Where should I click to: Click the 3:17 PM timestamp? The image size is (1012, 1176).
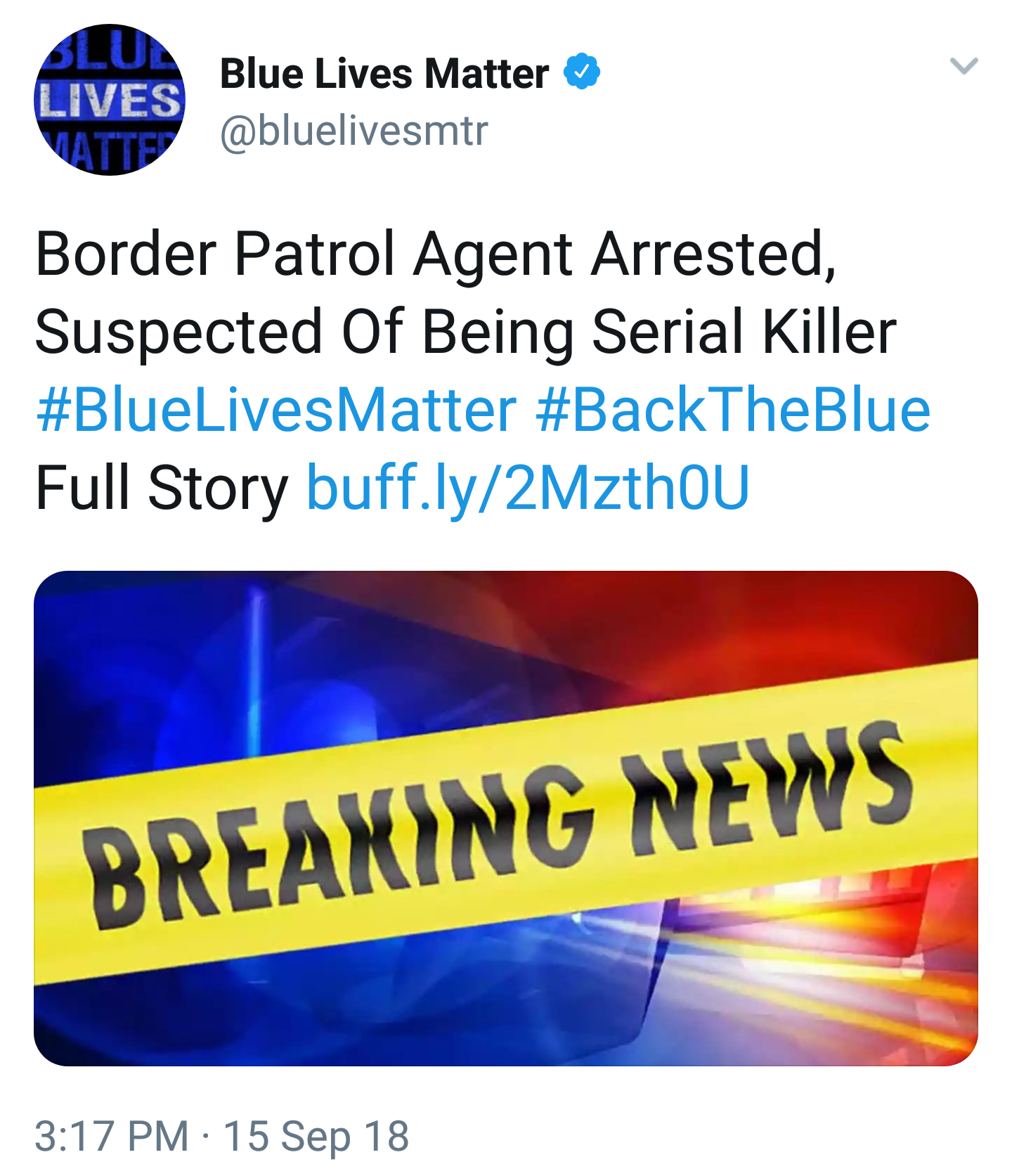pos(112,1136)
